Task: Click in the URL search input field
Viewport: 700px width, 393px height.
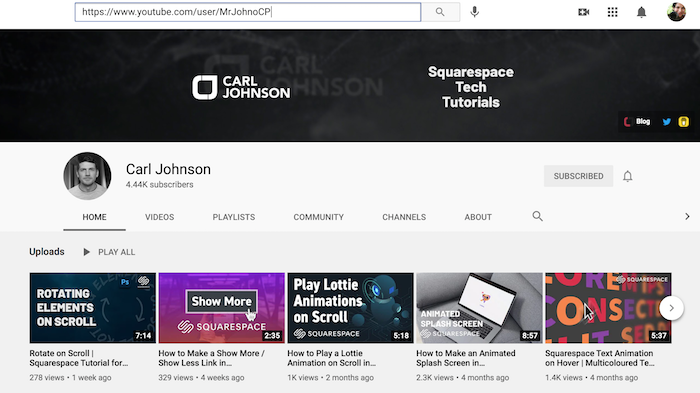Action: coord(248,12)
